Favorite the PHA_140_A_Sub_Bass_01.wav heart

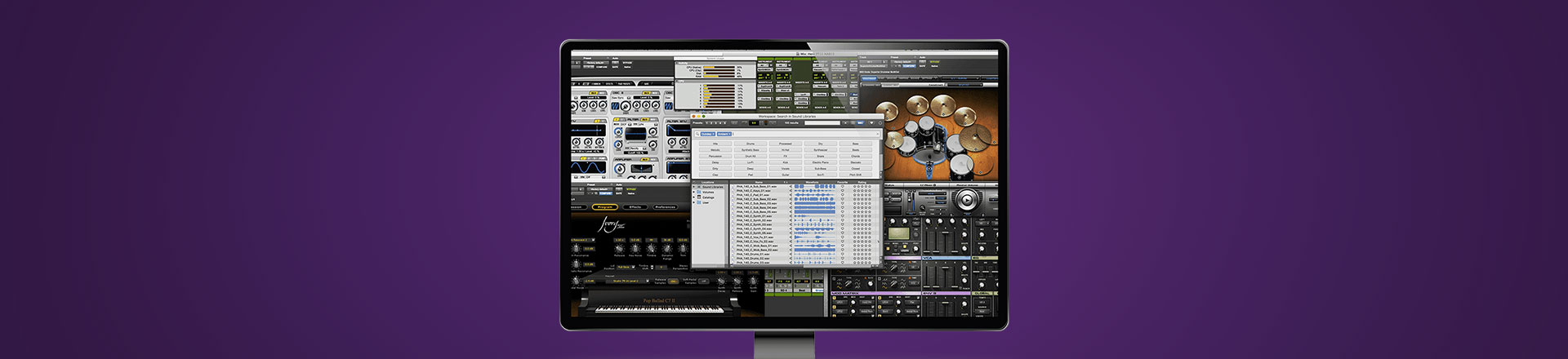(842, 186)
